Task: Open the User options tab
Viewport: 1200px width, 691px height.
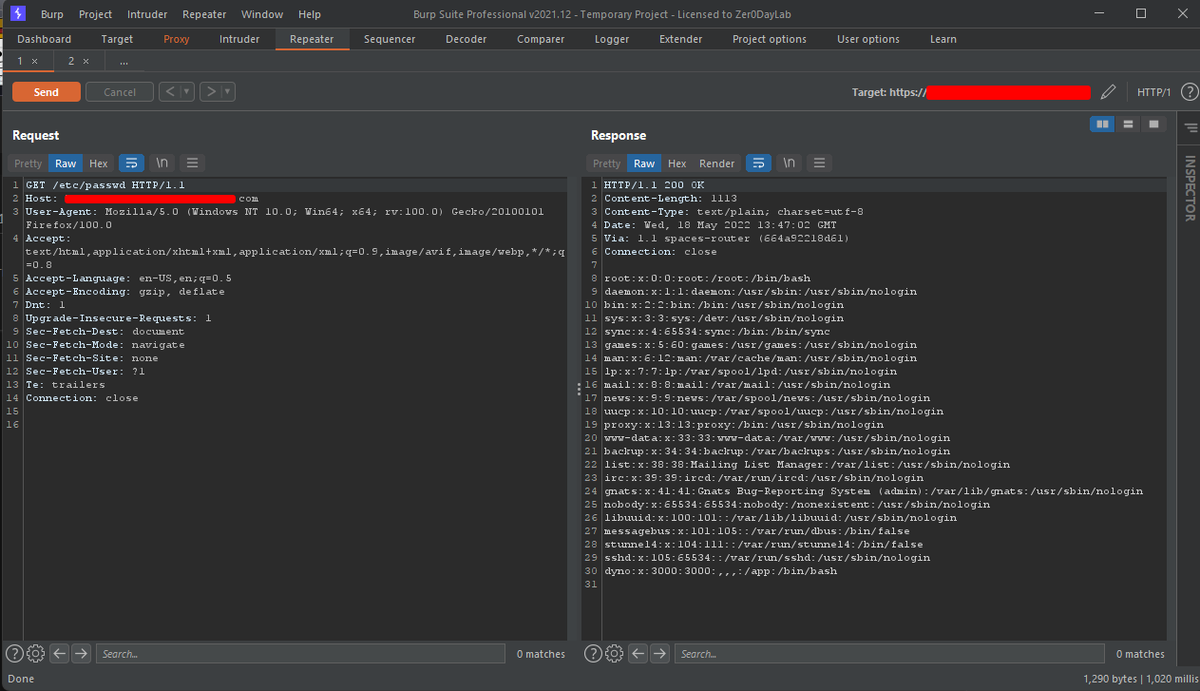Action: [x=868, y=39]
